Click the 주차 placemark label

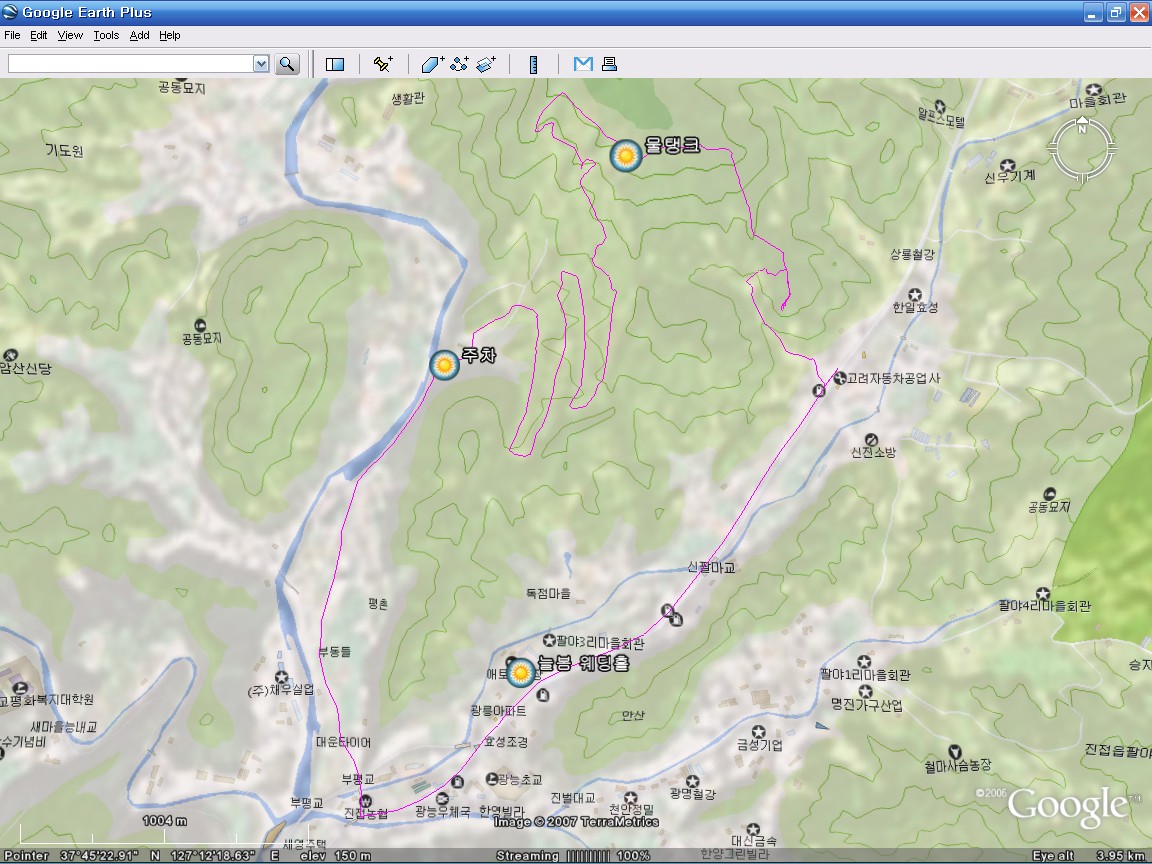pos(479,356)
